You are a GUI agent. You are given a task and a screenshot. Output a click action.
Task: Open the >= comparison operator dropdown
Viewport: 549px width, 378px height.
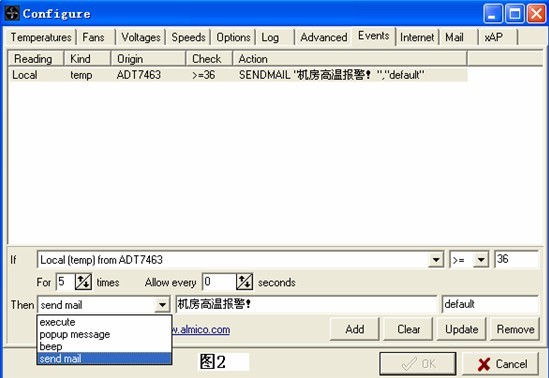pyautogui.click(x=481, y=260)
